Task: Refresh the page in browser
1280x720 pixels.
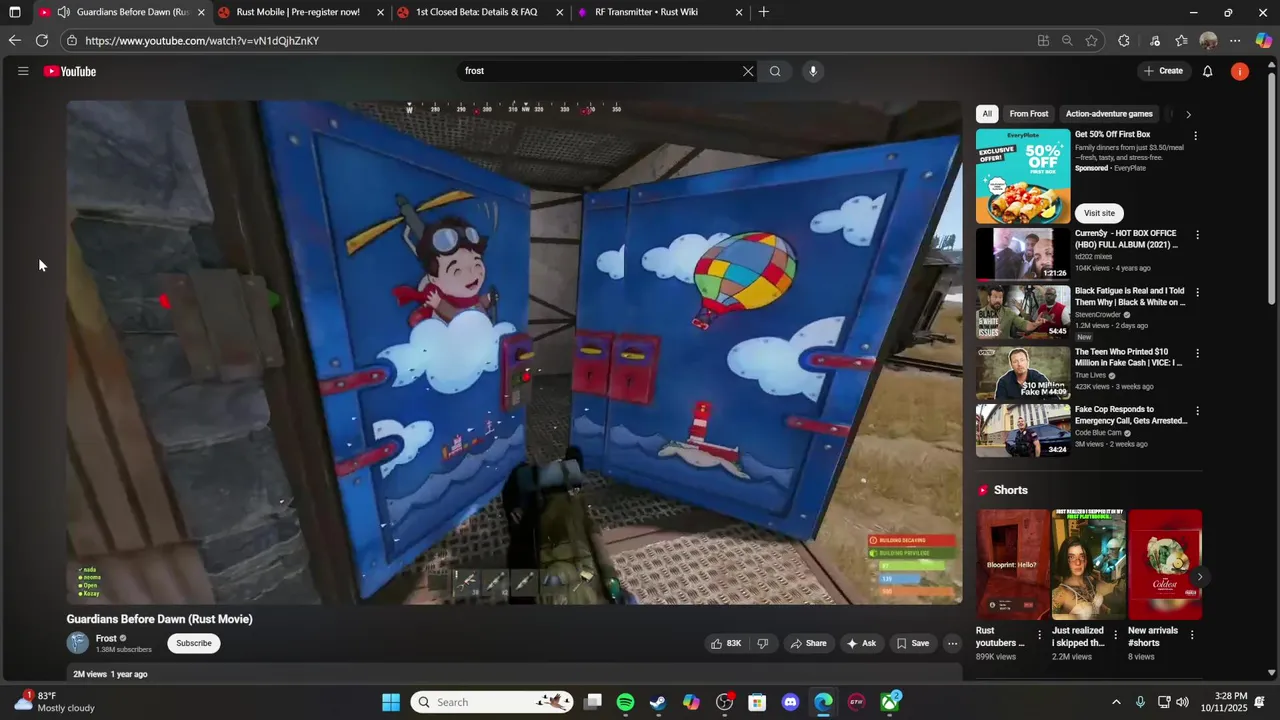Action: pyautogui.click(x=42, y=40)
